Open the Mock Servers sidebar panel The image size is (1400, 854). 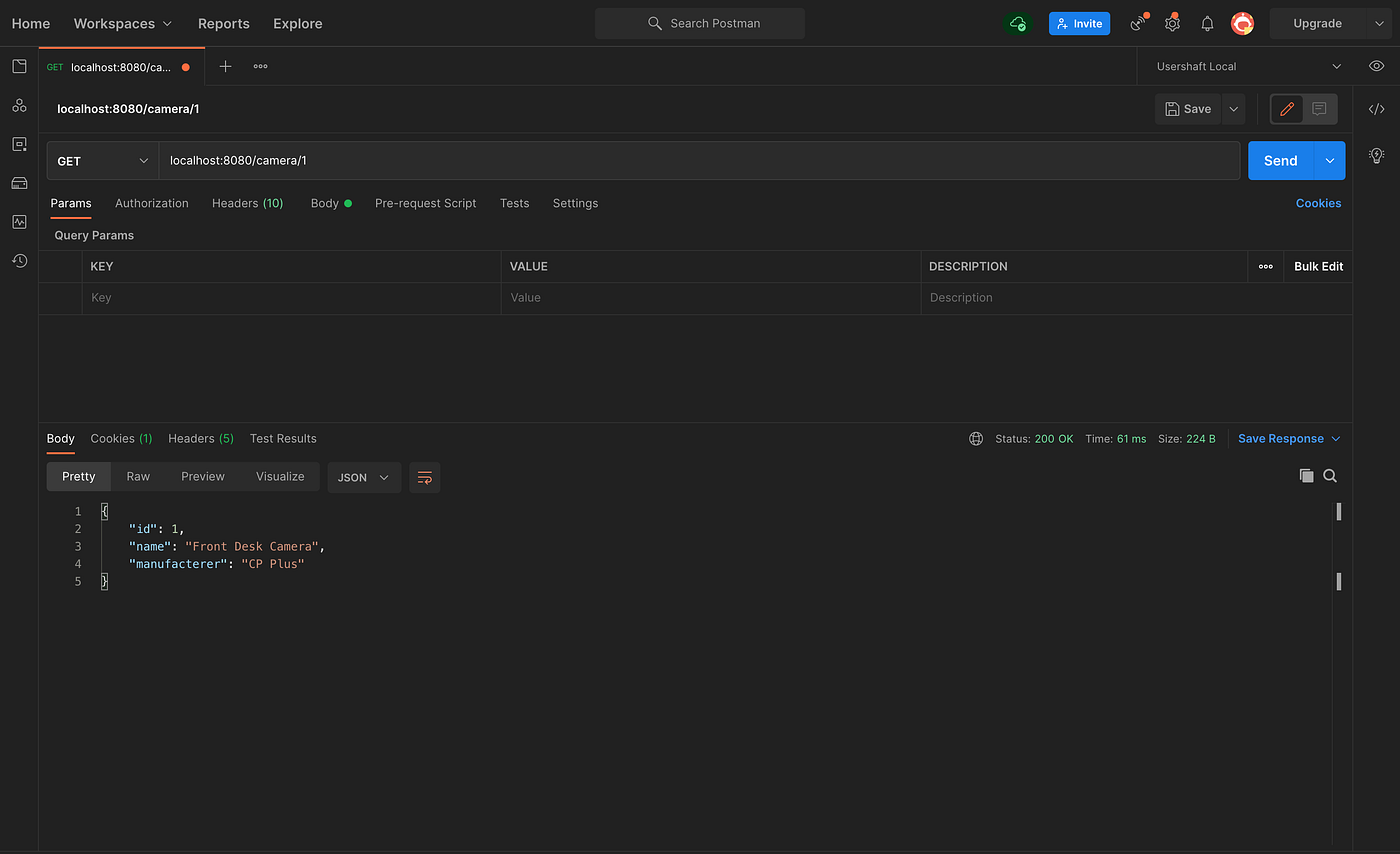[18, 183]
